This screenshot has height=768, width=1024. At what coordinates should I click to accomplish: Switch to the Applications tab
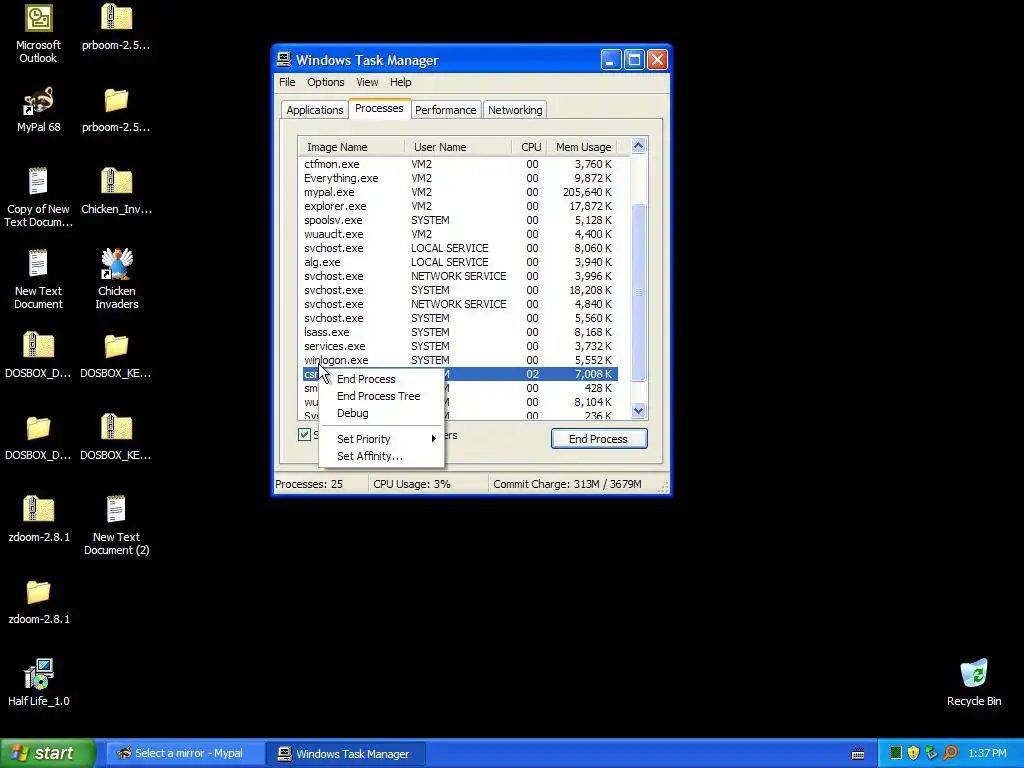[x=315, y=110]
